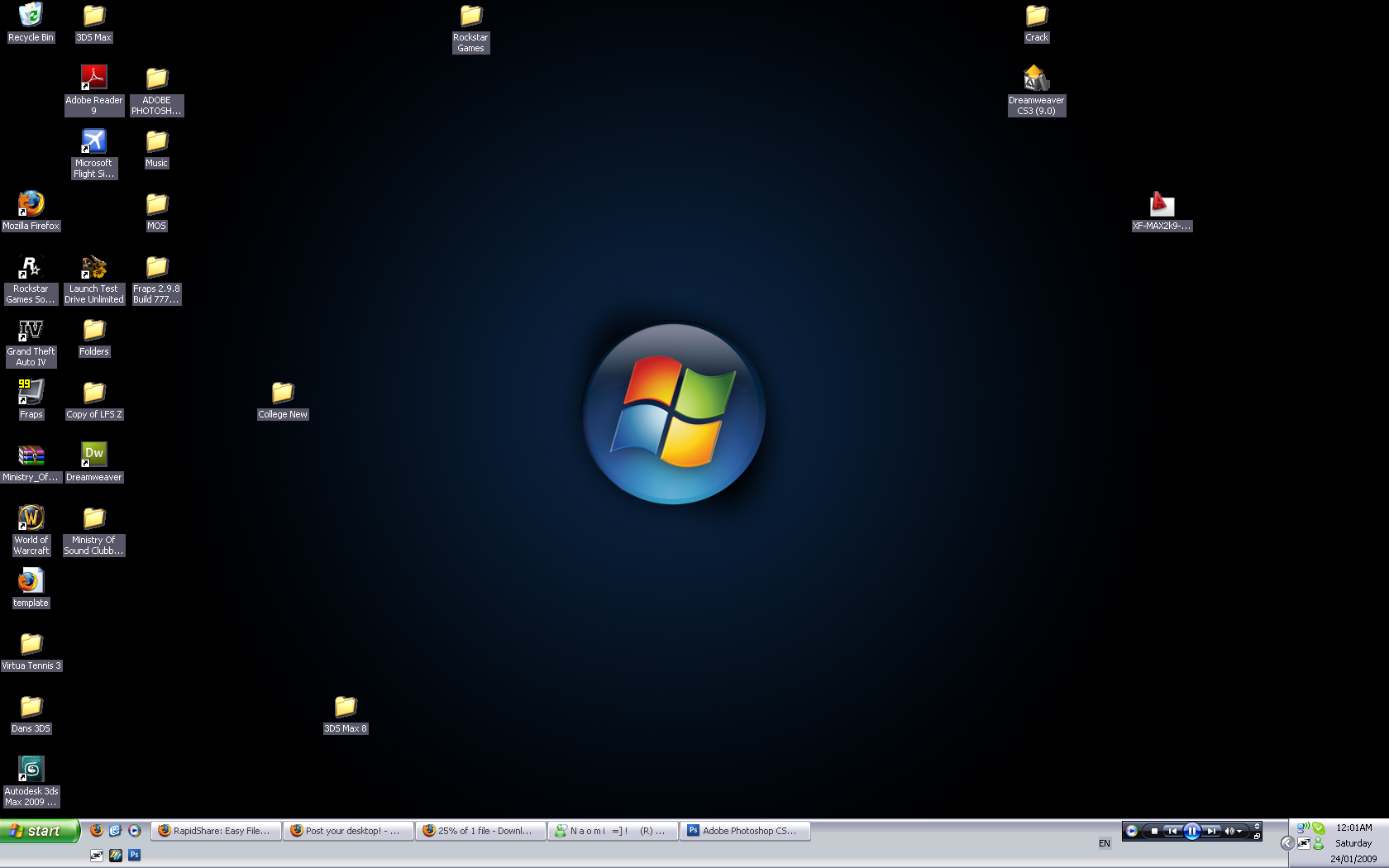The image size is (1389, 868).
Task: Switch to RapidShare Easy File taskbar window
Action: point(216,831)
